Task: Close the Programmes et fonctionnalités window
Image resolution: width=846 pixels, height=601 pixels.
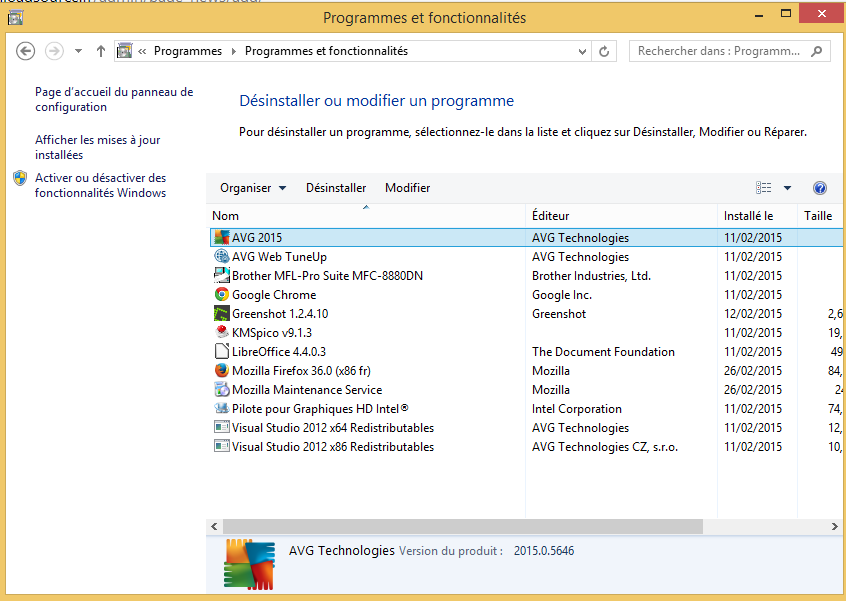Action: tap(822, 14)
